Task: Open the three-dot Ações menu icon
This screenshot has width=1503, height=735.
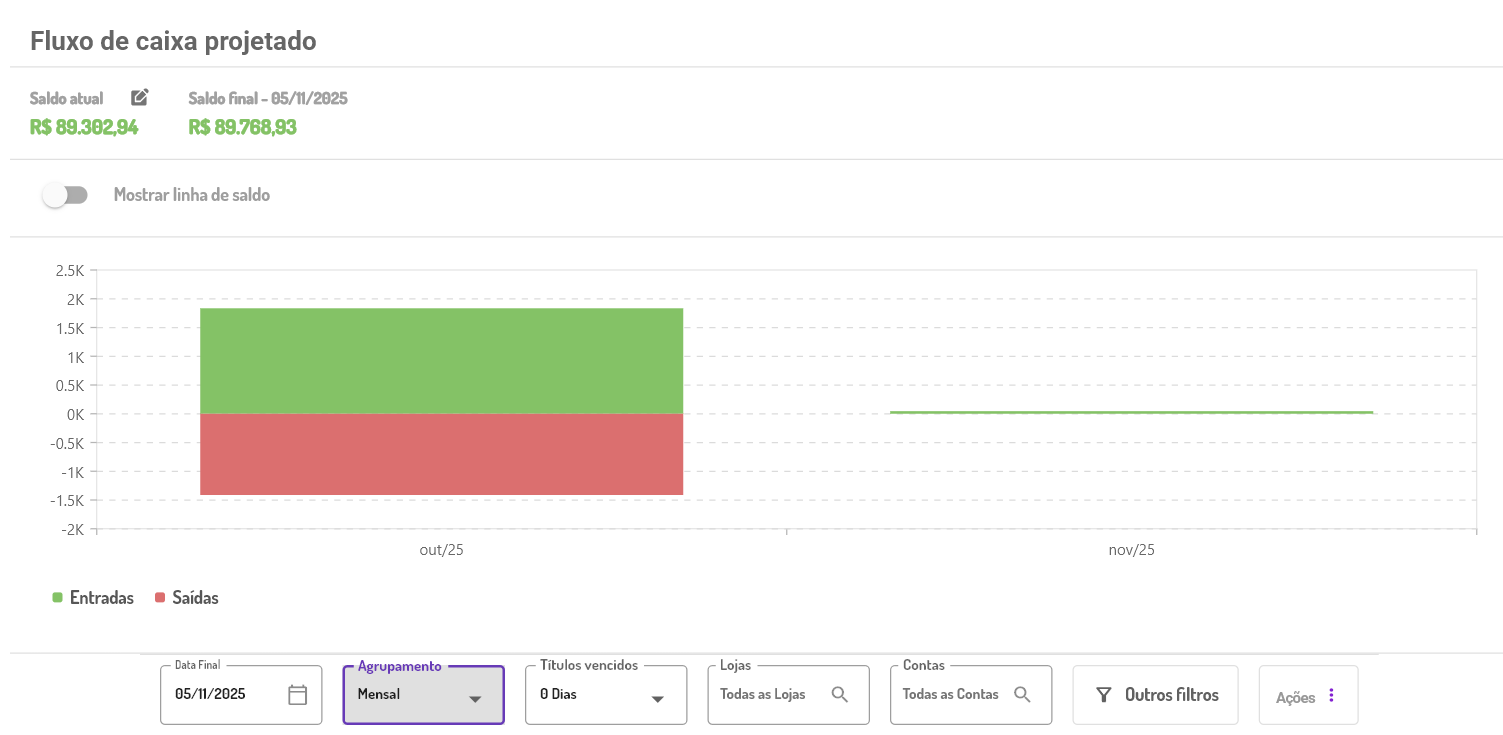Action: (x=1331, y=696)
